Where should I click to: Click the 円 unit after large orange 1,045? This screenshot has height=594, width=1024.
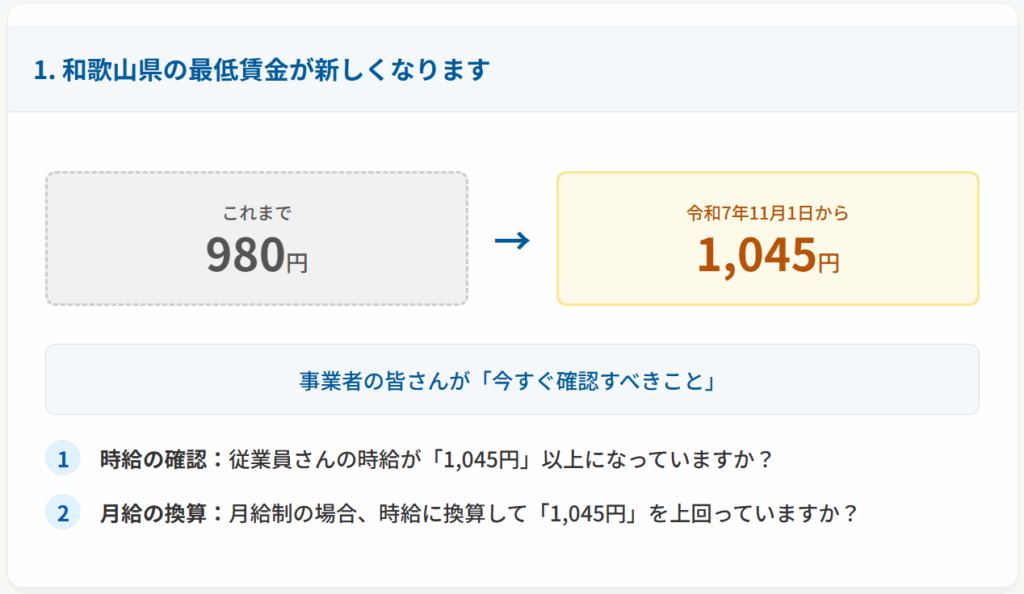(829, 264)
